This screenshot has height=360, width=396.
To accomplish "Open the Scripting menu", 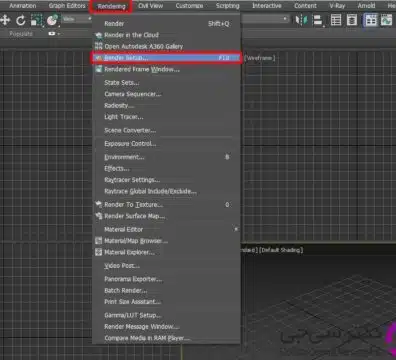I will click(227, 6).
